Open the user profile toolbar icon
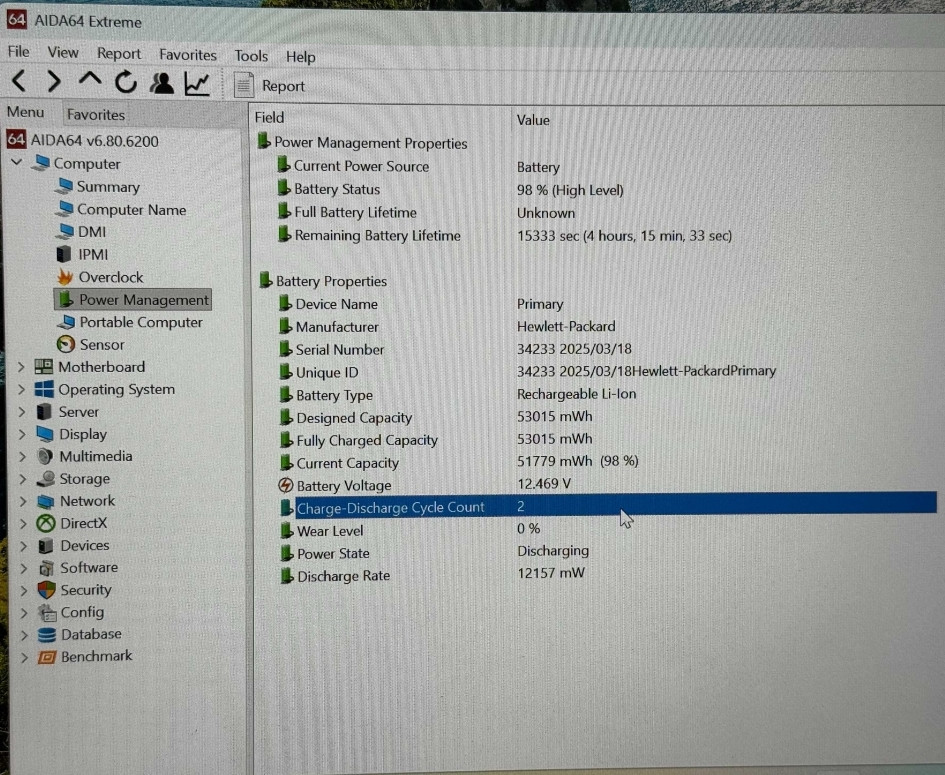The height and width of the screenshot is (775, 945). tap(161, 83)
